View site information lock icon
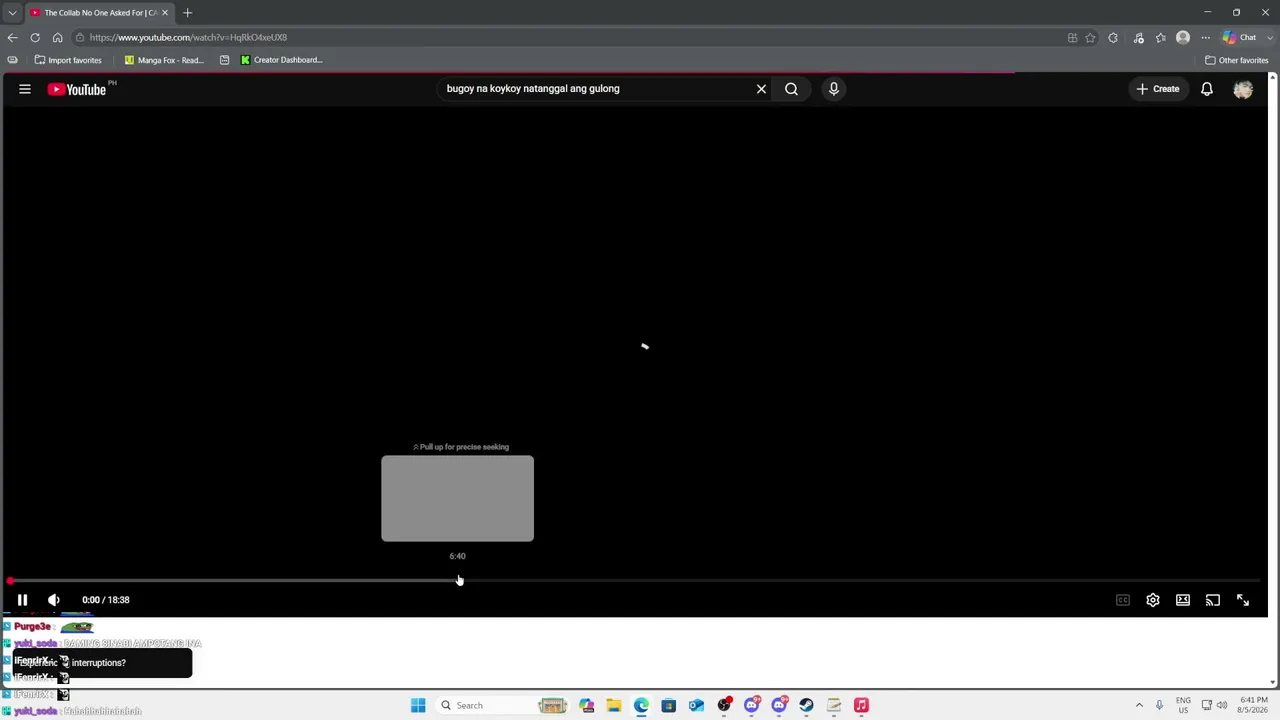 tap(79, 38)
